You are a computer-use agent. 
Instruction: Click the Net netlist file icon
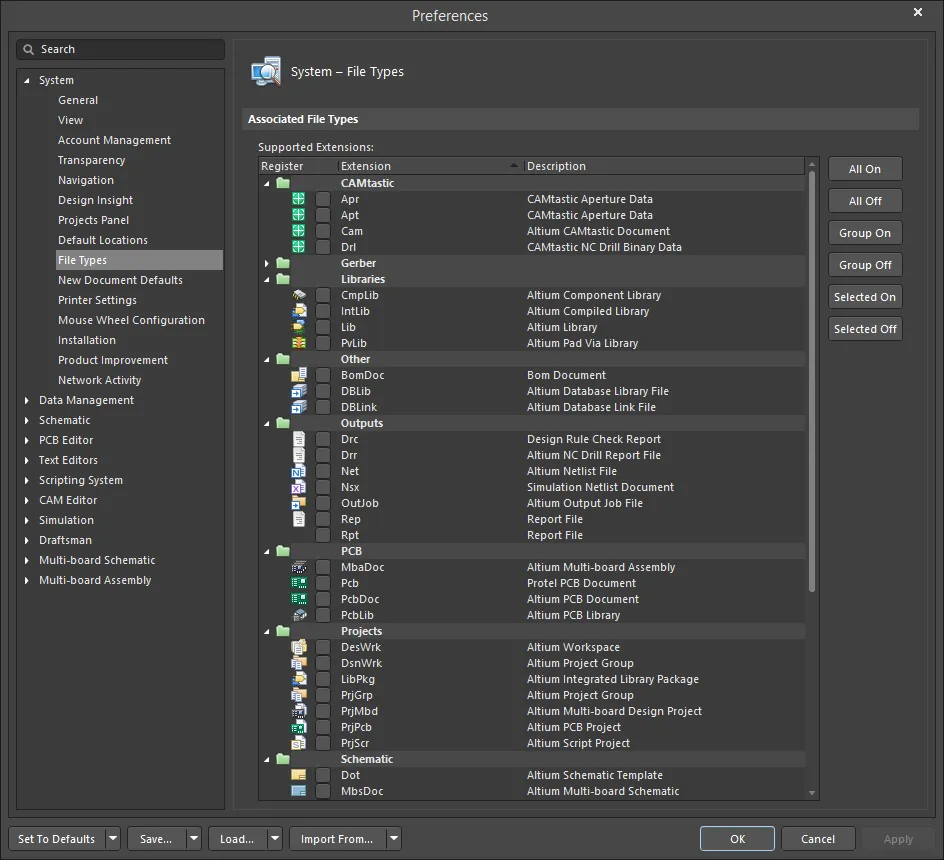click(x=299, y=471)
